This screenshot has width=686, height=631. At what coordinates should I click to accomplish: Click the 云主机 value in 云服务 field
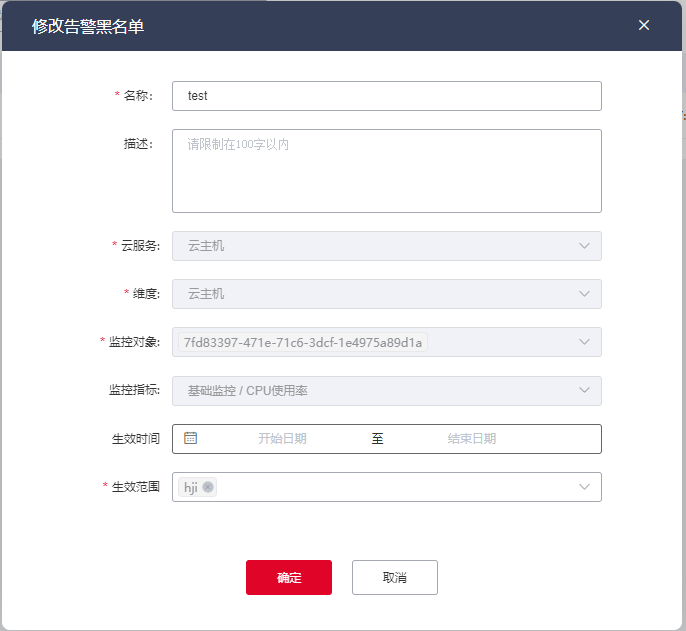[206, 246]
